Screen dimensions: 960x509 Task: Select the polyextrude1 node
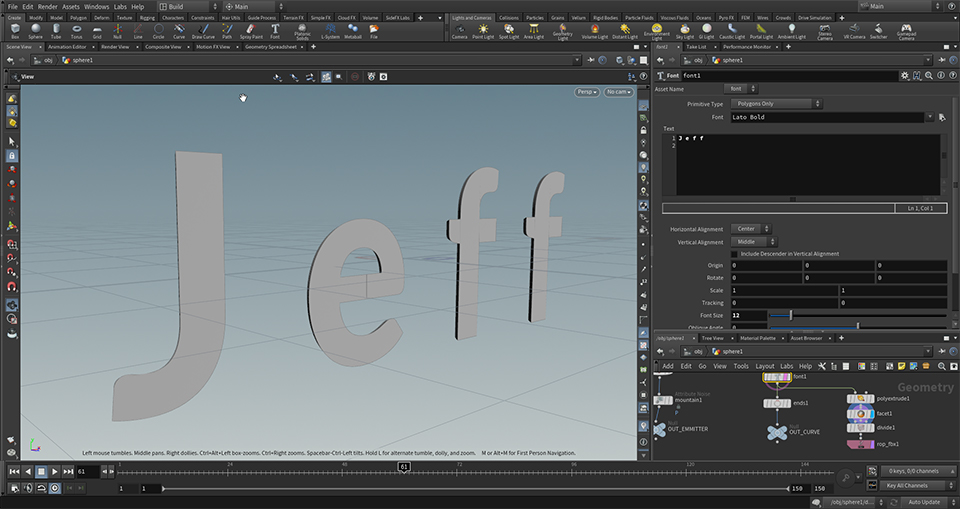[861, 398]
